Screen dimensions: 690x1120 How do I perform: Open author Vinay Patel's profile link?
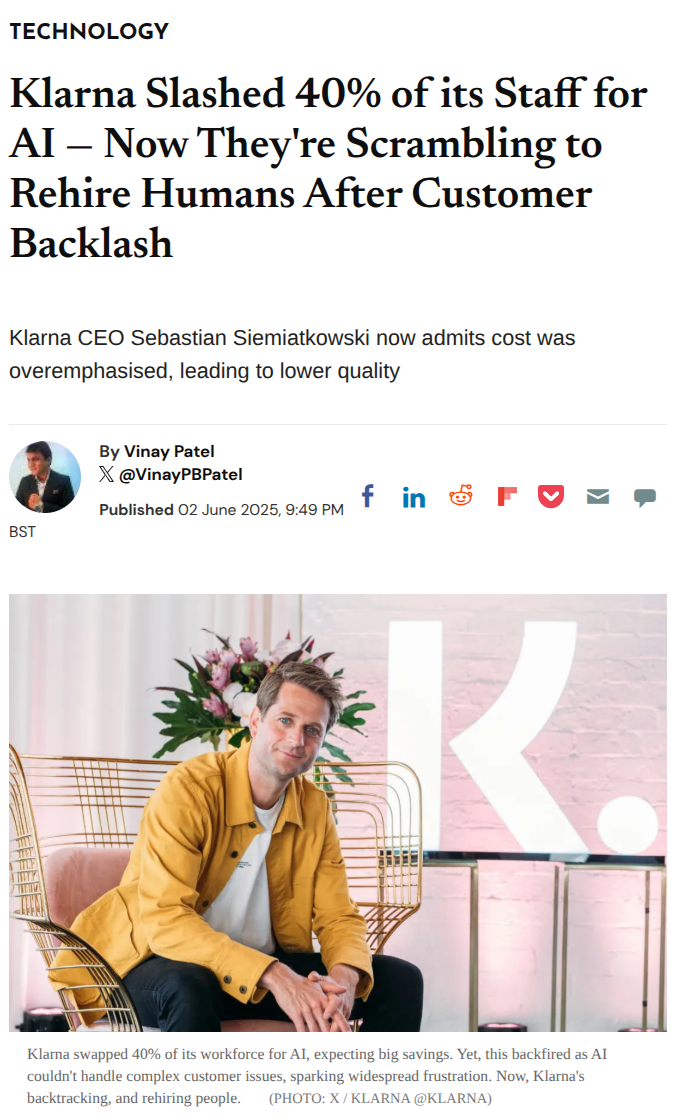(x=169, y=451)
